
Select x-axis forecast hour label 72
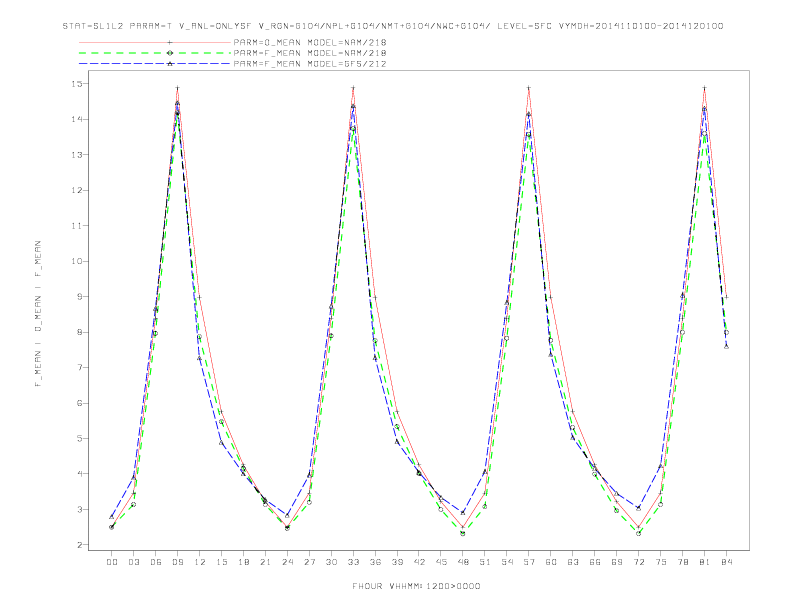(639, 562)
